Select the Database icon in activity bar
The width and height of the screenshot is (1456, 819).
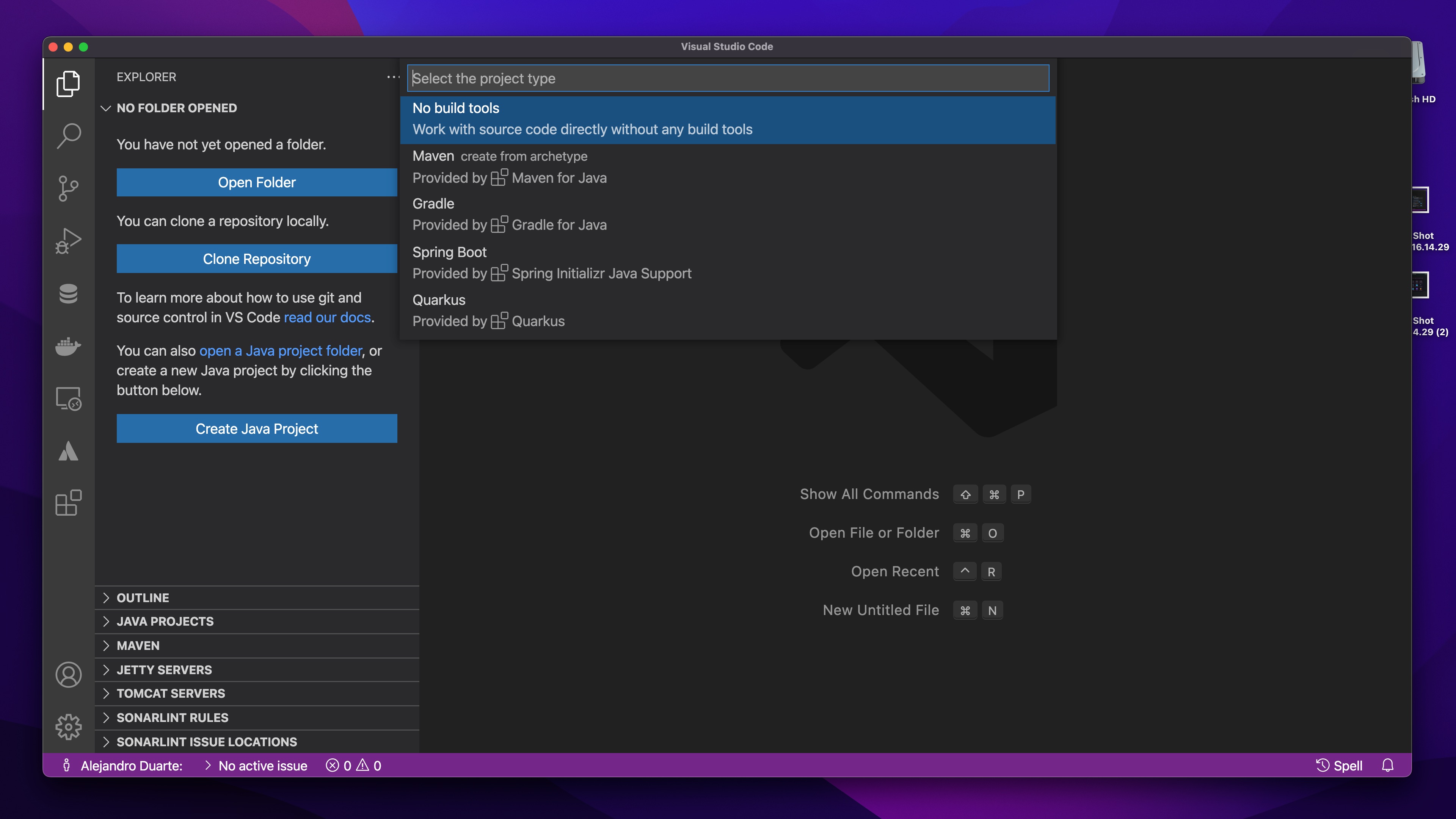(x=68, y=294)
